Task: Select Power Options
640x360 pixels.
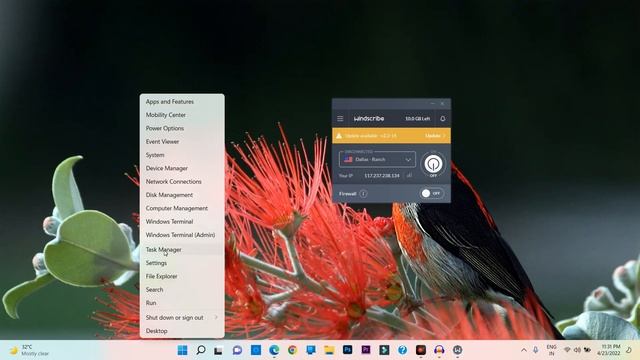Action: point(182,128)
